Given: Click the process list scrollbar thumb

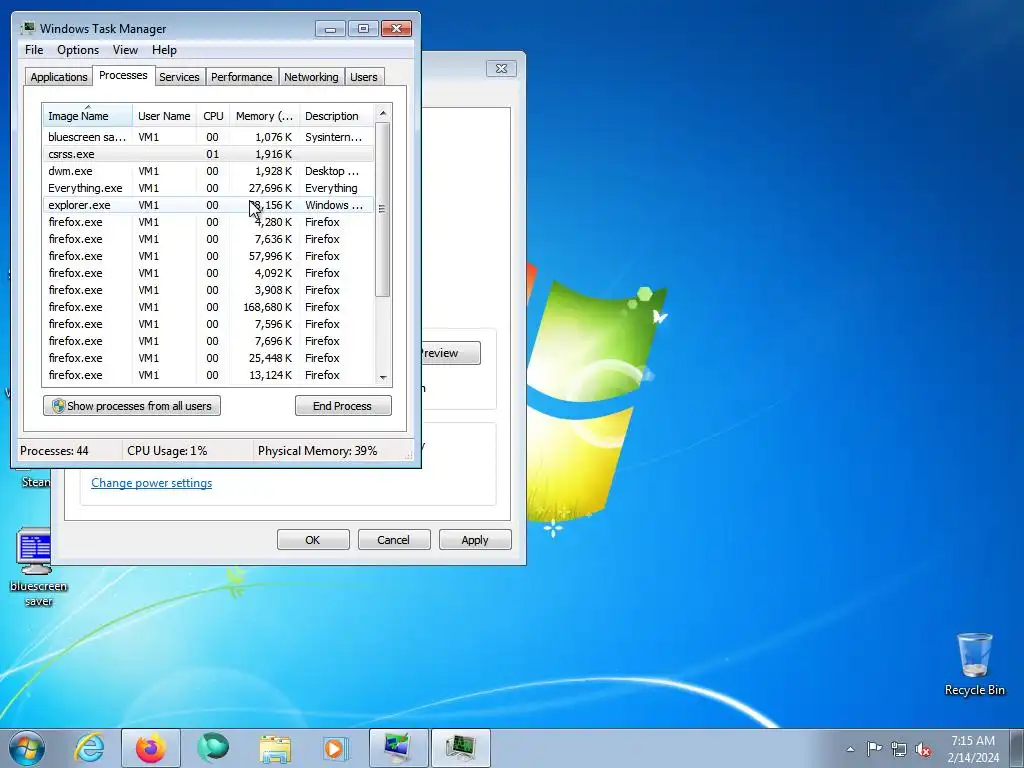Looking at the screenshot, I should click(383, 209).
